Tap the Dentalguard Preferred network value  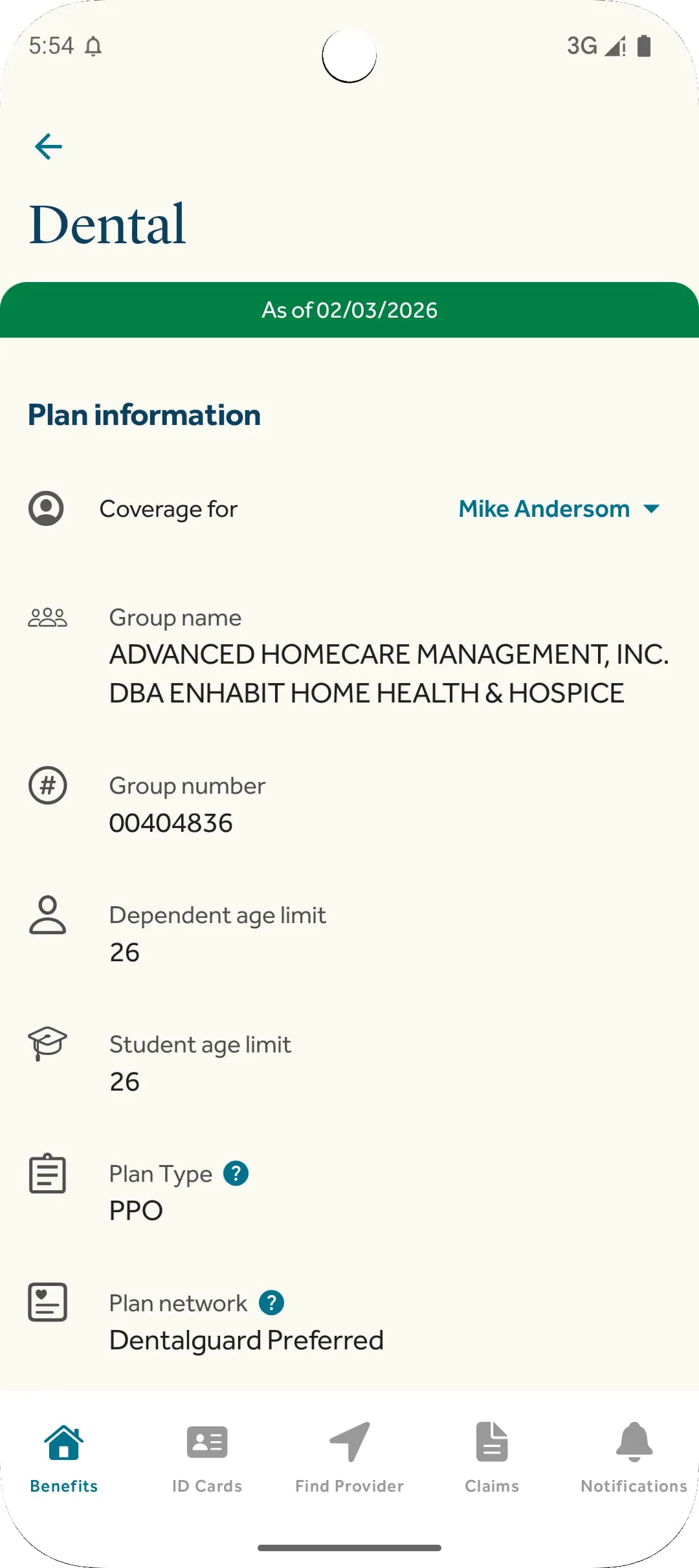pyautogui.click(x=247, y=1340)
